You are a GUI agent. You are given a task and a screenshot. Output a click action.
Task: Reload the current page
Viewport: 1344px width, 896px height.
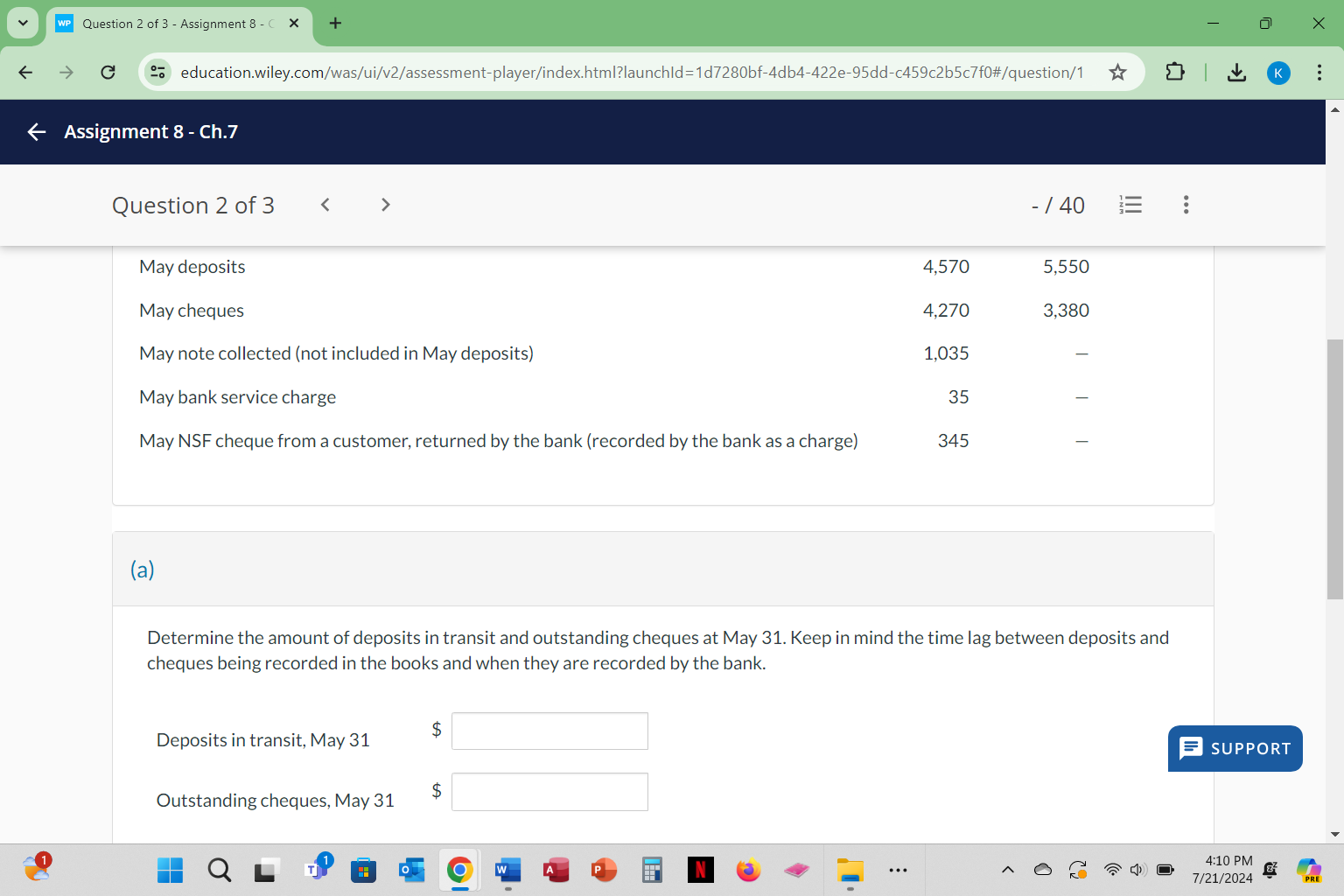[x=108, y=73]
